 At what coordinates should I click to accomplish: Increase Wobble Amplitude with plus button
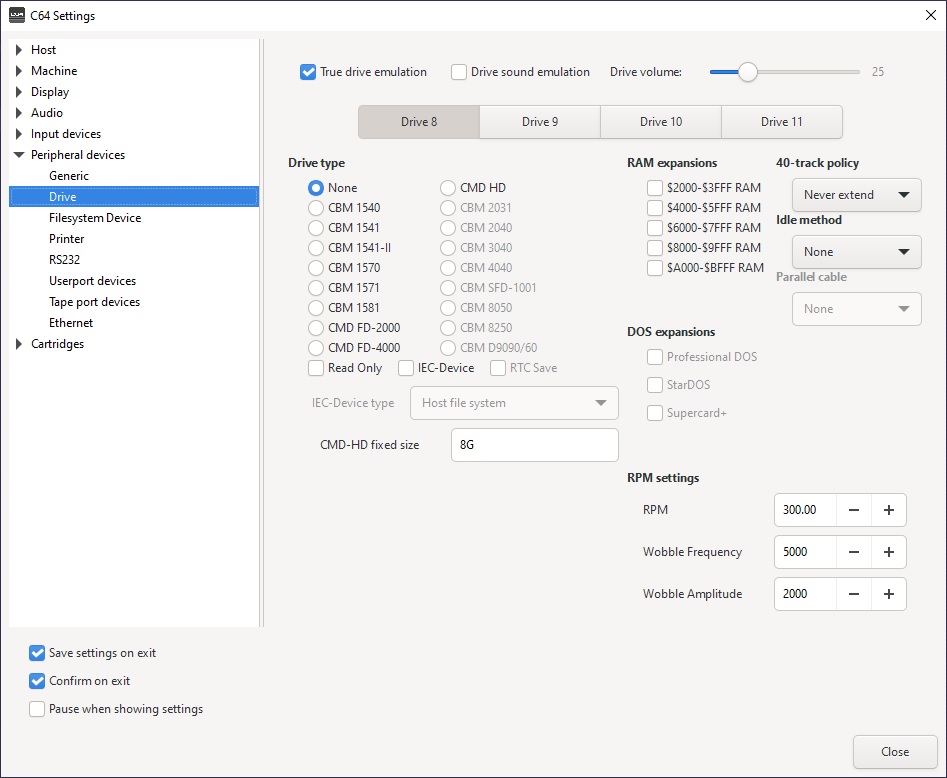pyautogui.click(x=888, y=594)
